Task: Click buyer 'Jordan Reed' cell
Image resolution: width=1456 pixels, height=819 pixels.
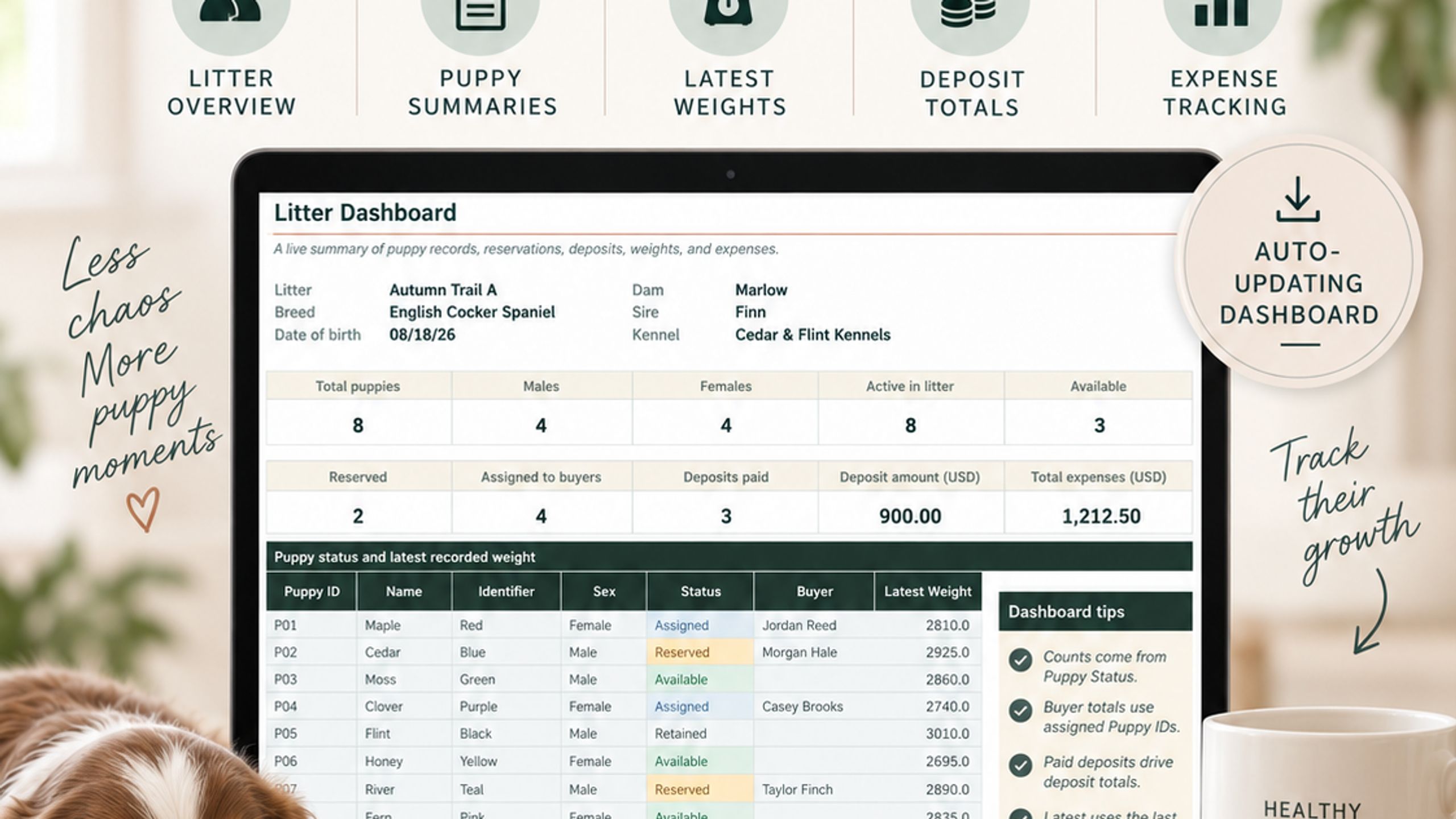Action: 814,625
